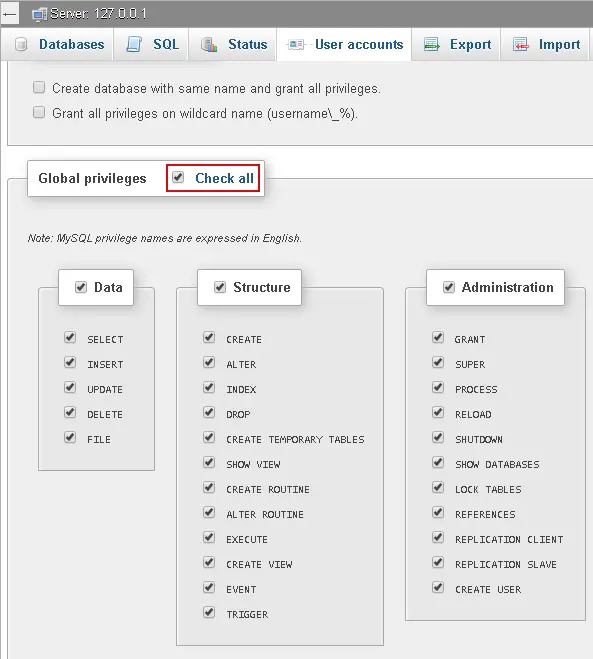Uncheck the FILE privilege
The height and width of the screenshot is (659, 593).
pos(70,437)
